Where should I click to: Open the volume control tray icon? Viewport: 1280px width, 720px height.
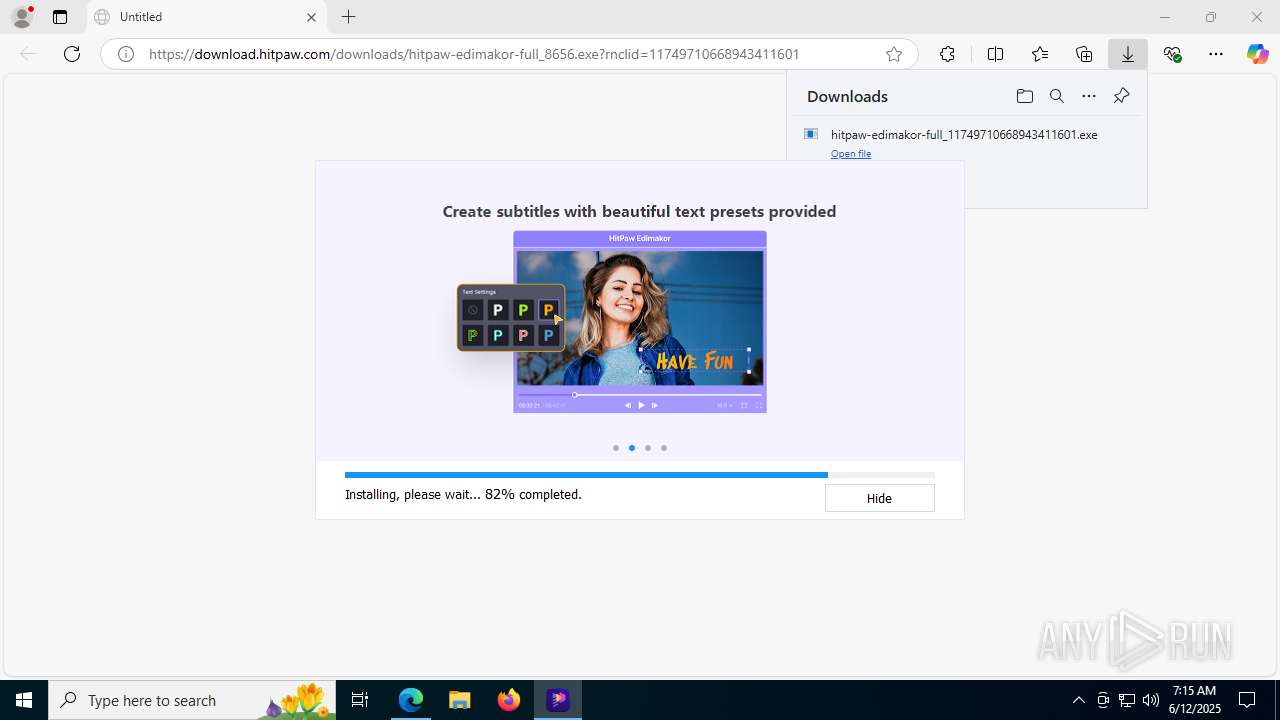[x=1151, y=700]
